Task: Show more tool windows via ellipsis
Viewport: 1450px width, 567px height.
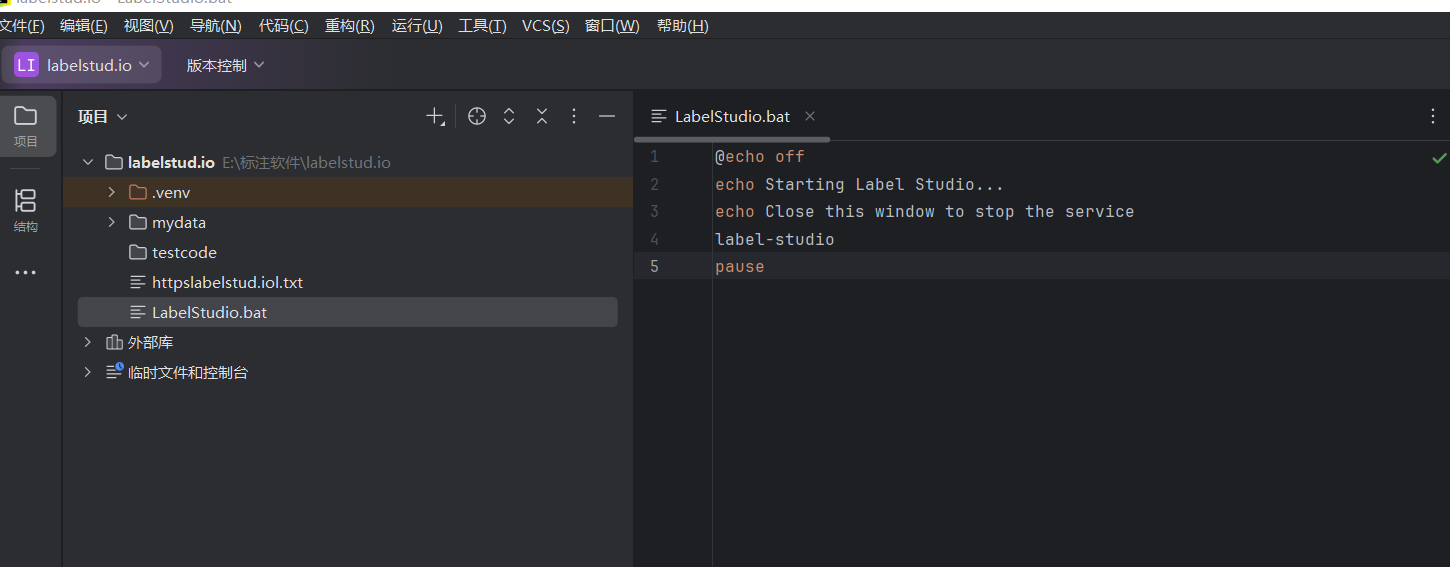Action: tap(26, 273)
